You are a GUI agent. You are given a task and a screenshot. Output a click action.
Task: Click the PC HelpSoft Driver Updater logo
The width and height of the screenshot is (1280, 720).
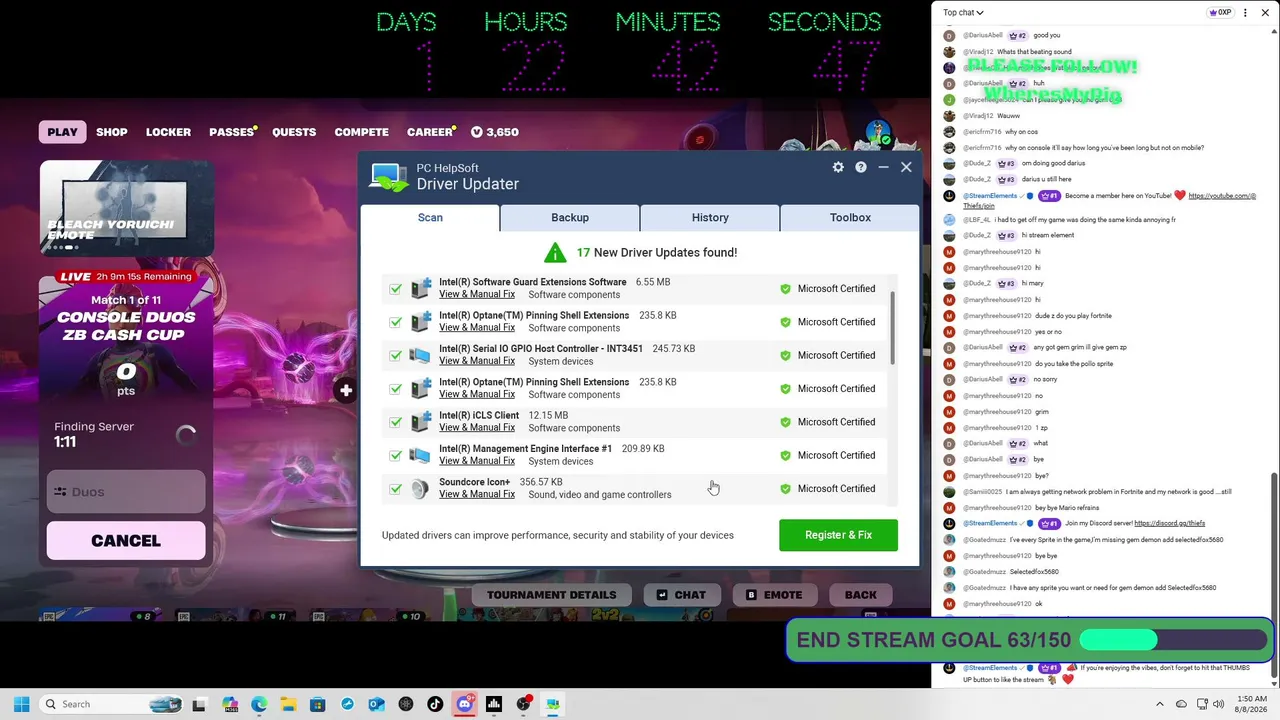coord(388,176)
